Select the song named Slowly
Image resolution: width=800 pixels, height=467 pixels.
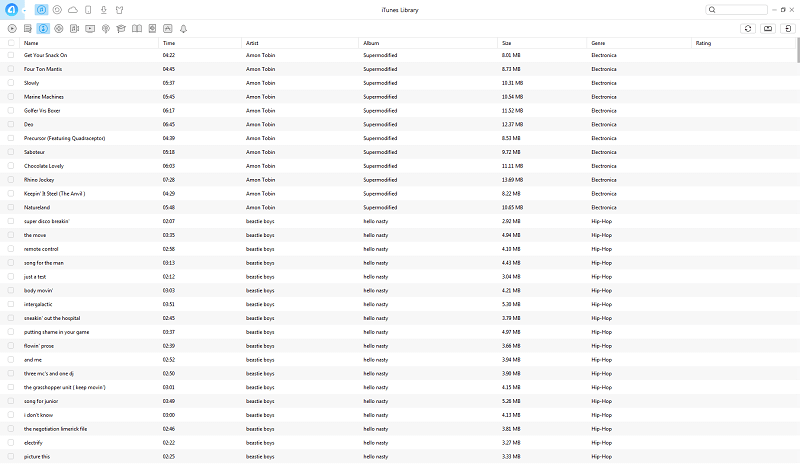(32, 83)
